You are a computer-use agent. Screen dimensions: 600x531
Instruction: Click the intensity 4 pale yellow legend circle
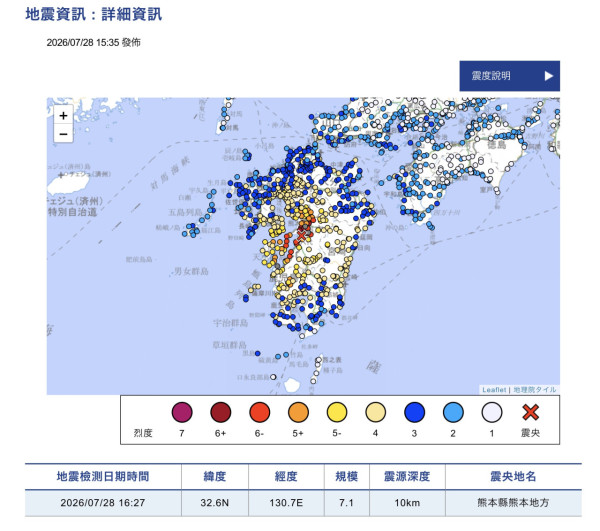pos(375,412)
